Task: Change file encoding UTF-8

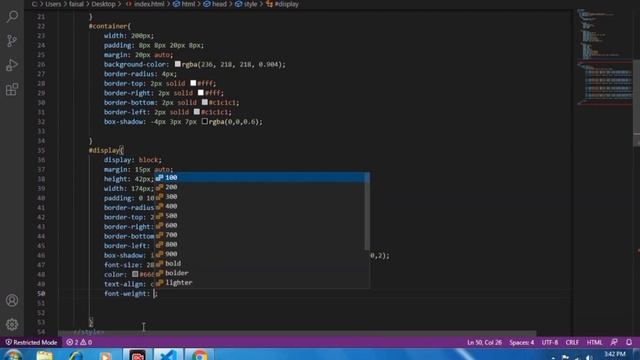Action: point(549,342)
